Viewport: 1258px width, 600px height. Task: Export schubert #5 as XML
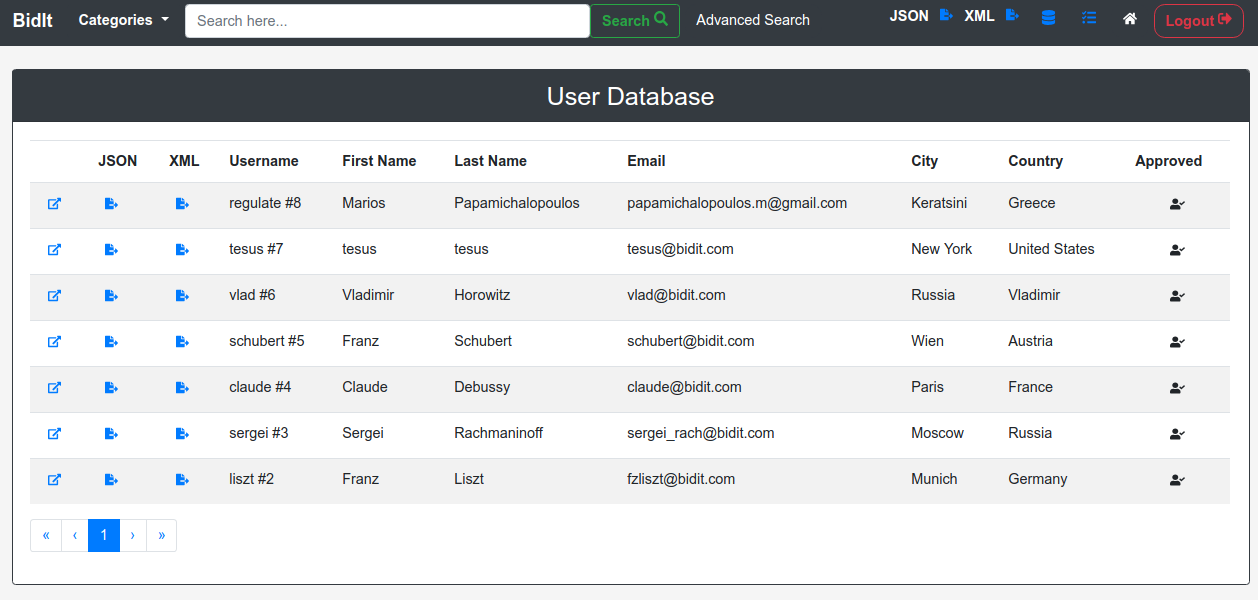(x=182, y=342)
